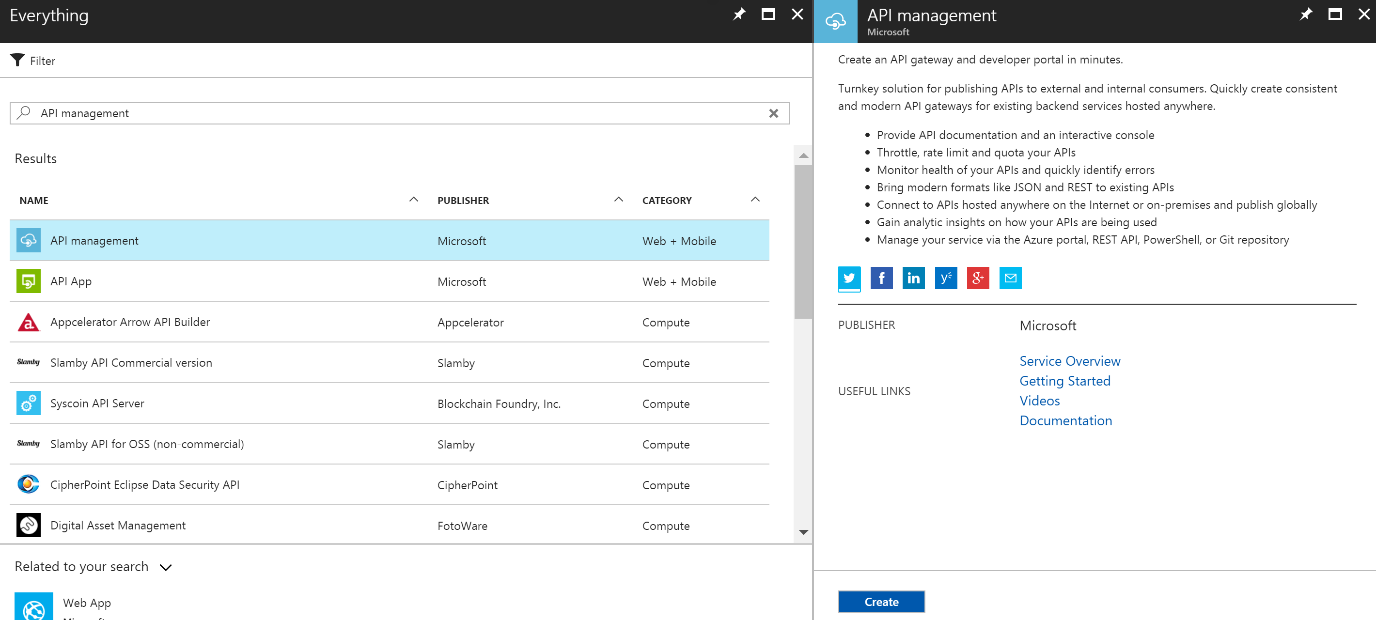The image size is (1376, 620).
Task: Click CipherPoint publisher cell
Action: point(467,485)
